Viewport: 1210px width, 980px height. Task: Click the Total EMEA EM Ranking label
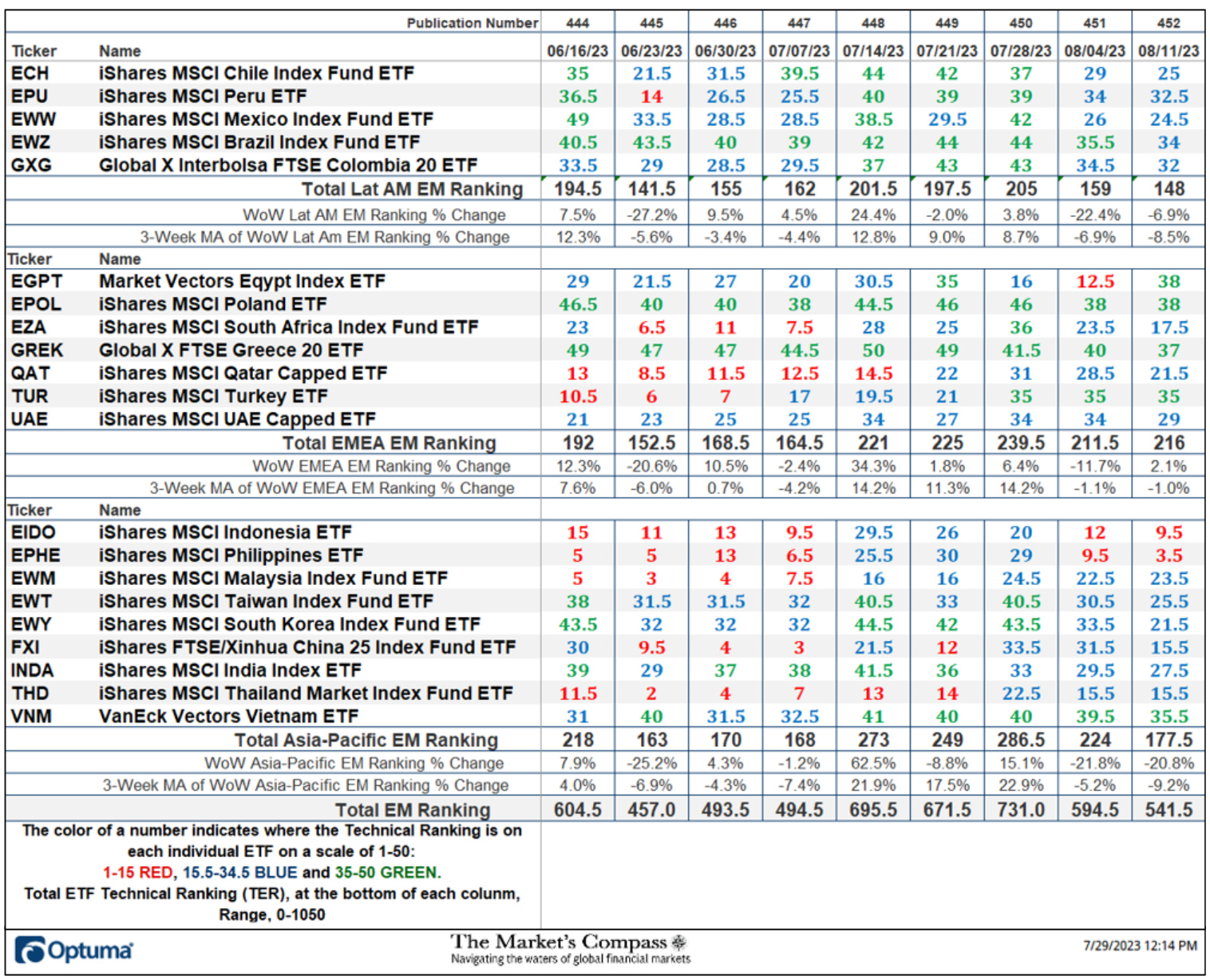(x=389, y=444)
